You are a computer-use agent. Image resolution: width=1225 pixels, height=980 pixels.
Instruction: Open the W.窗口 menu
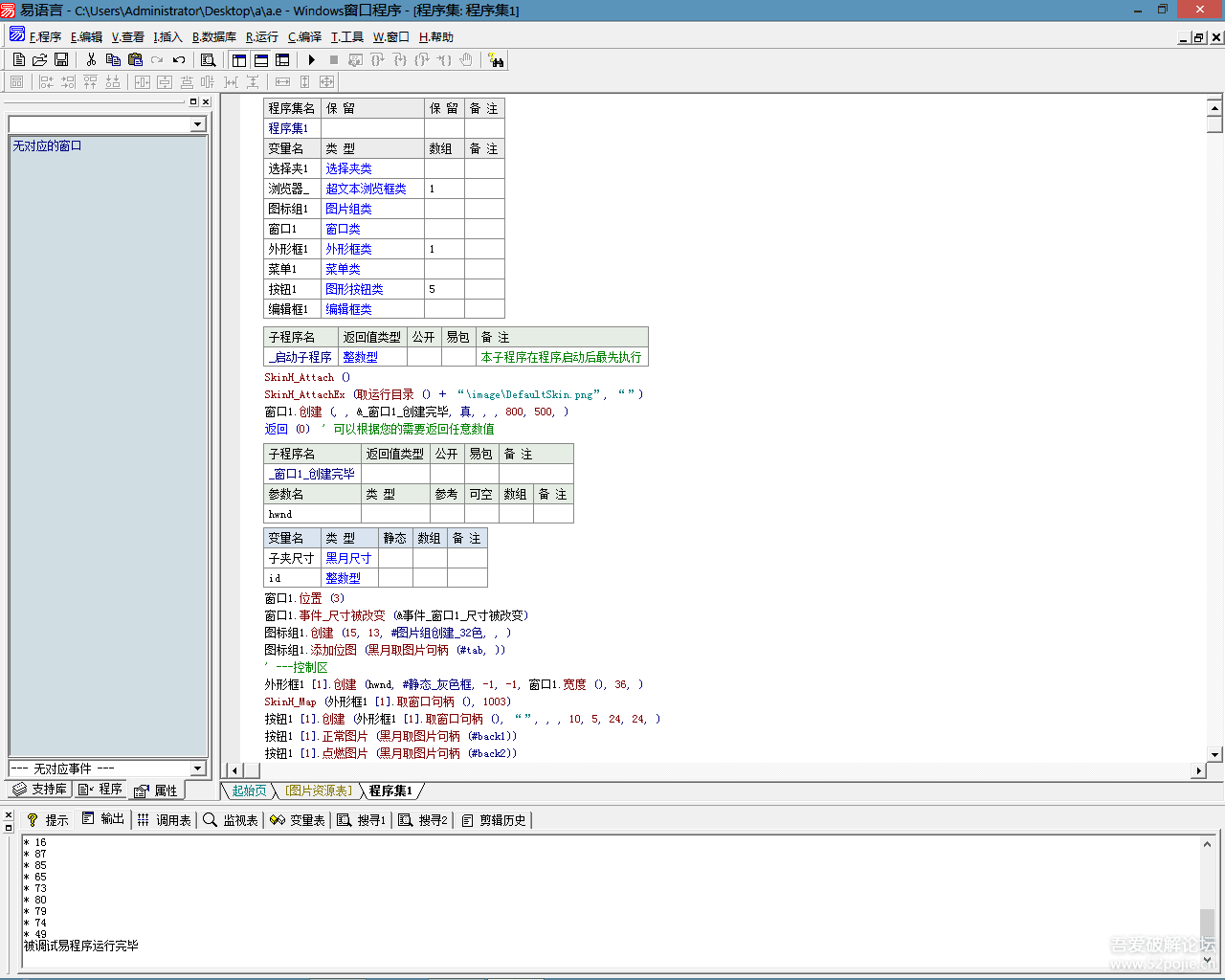pos(390,37)
